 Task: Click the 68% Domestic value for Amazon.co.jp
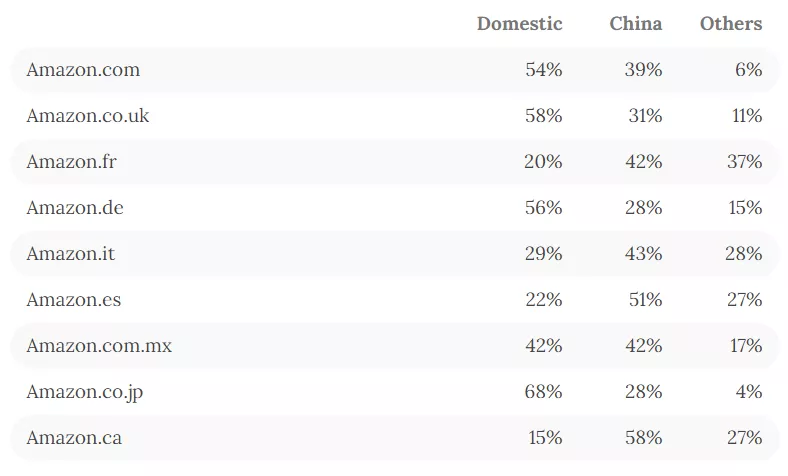[543, 392]
